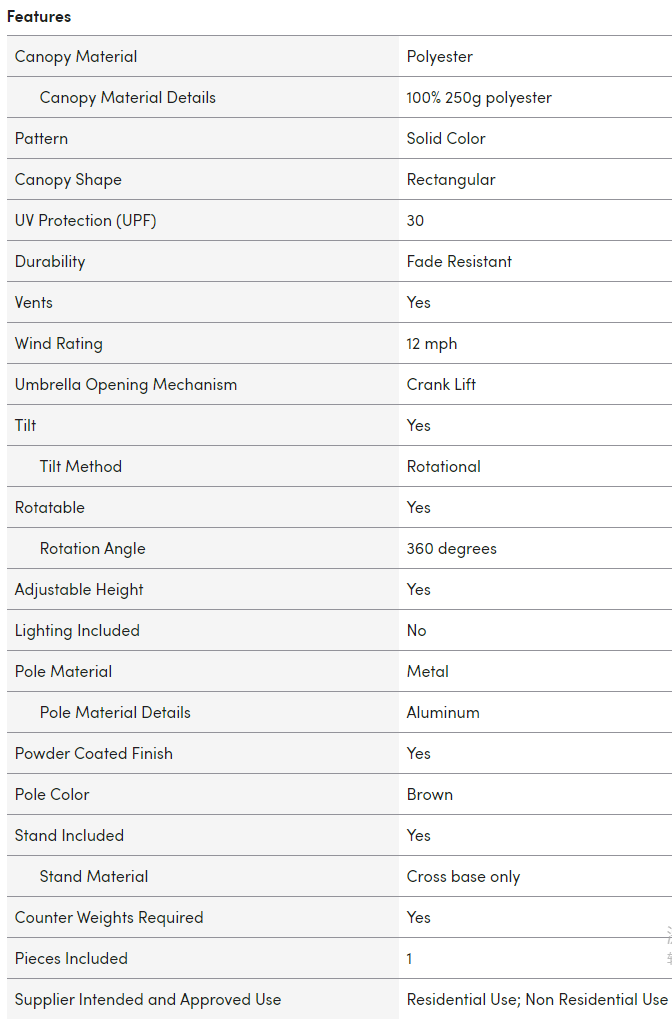The image size is (672, 1019).
Task: Select the Fade Resistant durability value
Action: coord(459,262)
